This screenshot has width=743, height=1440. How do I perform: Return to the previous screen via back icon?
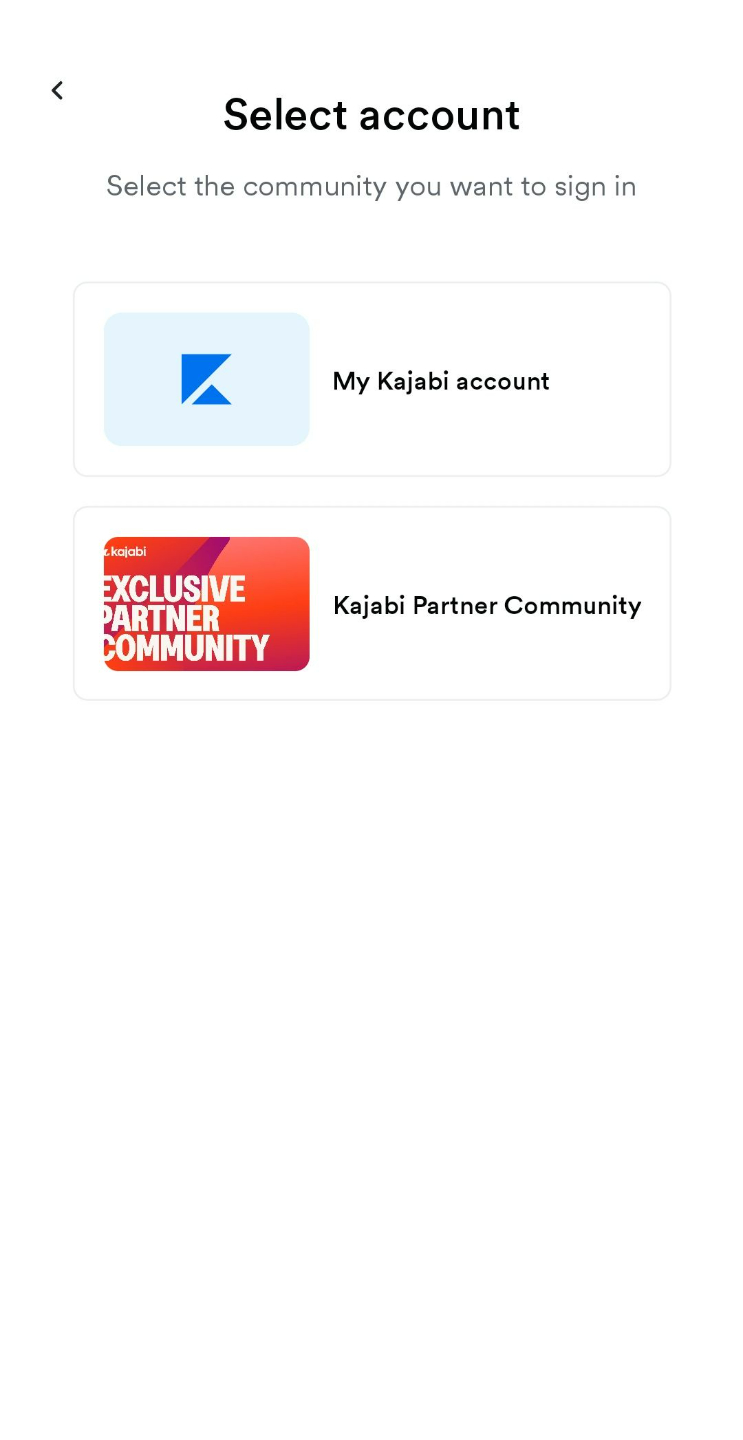pos(57,91)
